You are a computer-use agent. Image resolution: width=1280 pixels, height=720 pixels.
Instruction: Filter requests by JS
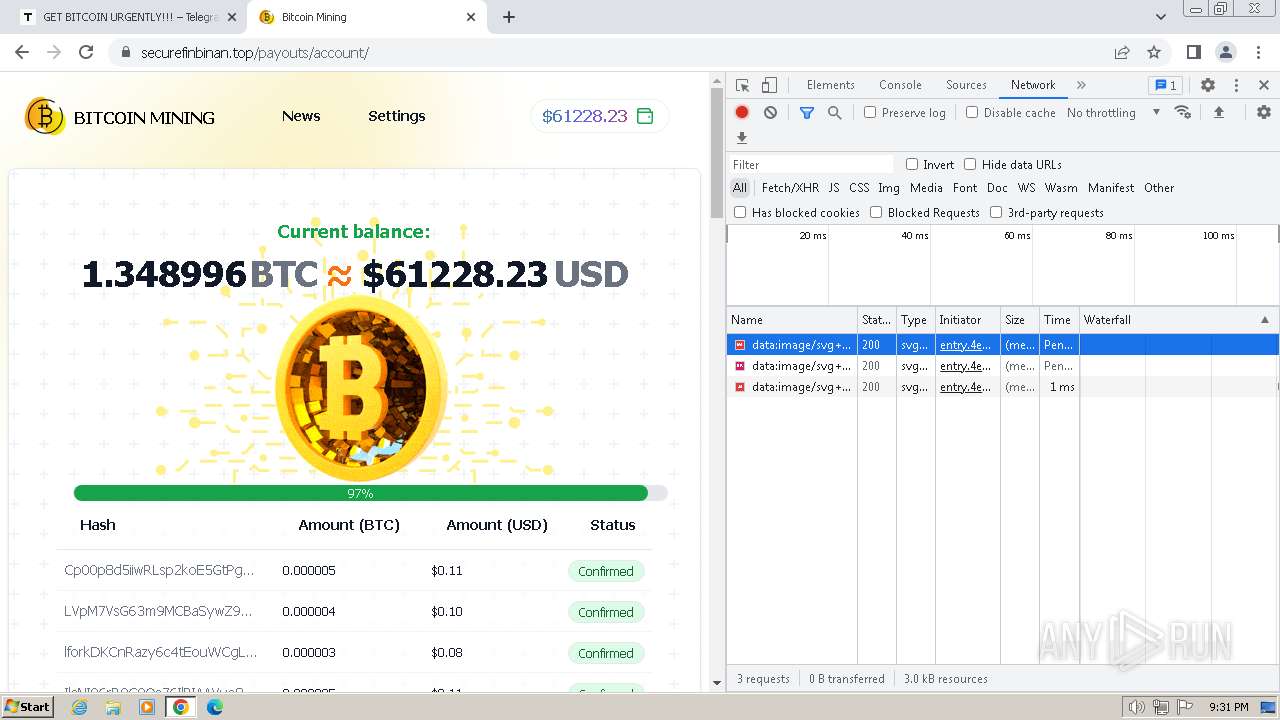[x=834, y=188]
